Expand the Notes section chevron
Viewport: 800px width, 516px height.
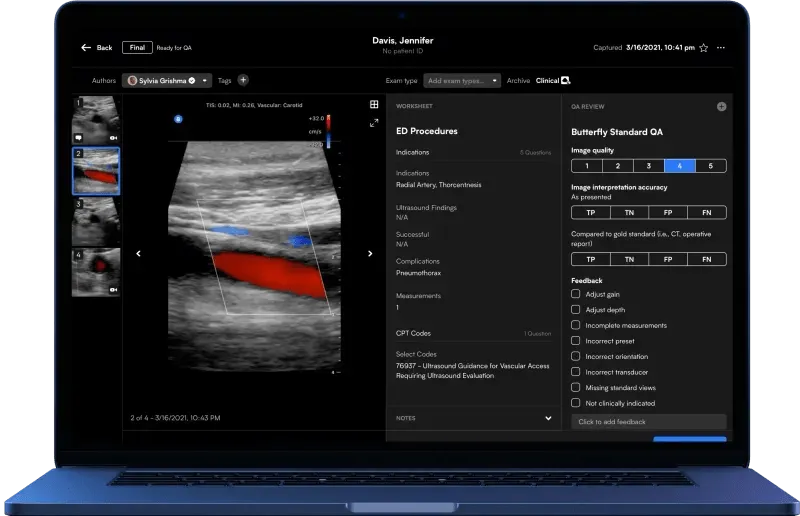tap(548, 418)
